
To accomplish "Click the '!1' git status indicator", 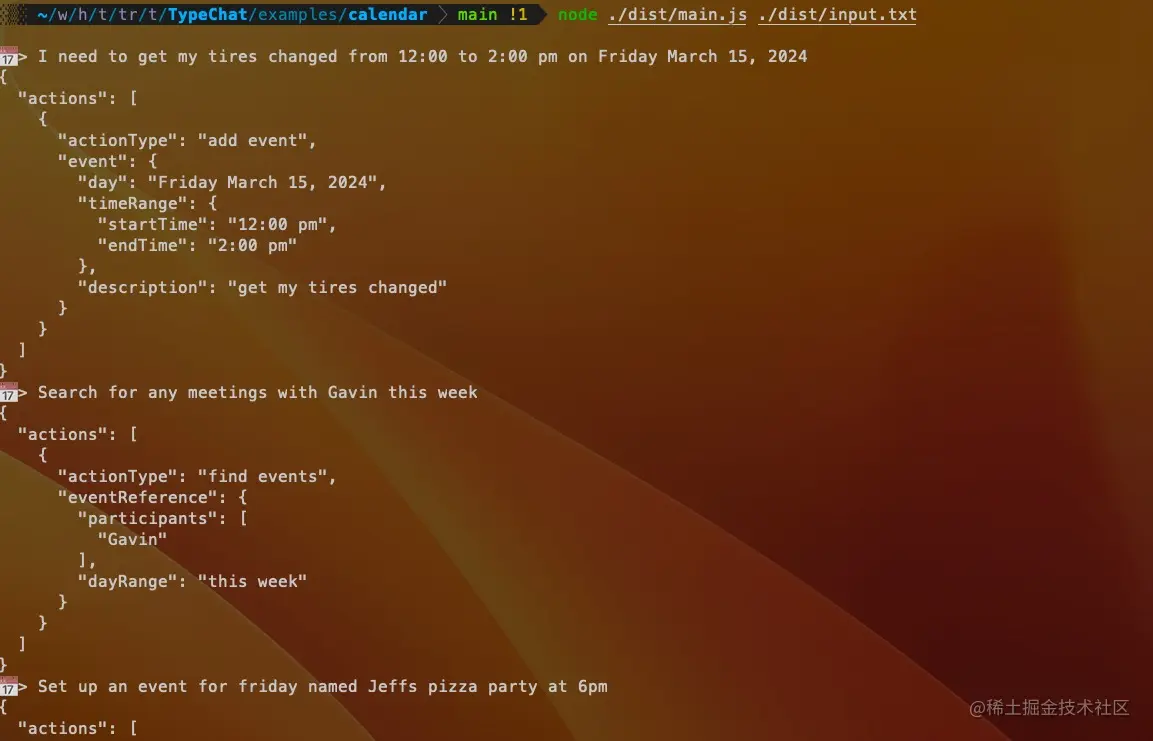I will [518, 14].
